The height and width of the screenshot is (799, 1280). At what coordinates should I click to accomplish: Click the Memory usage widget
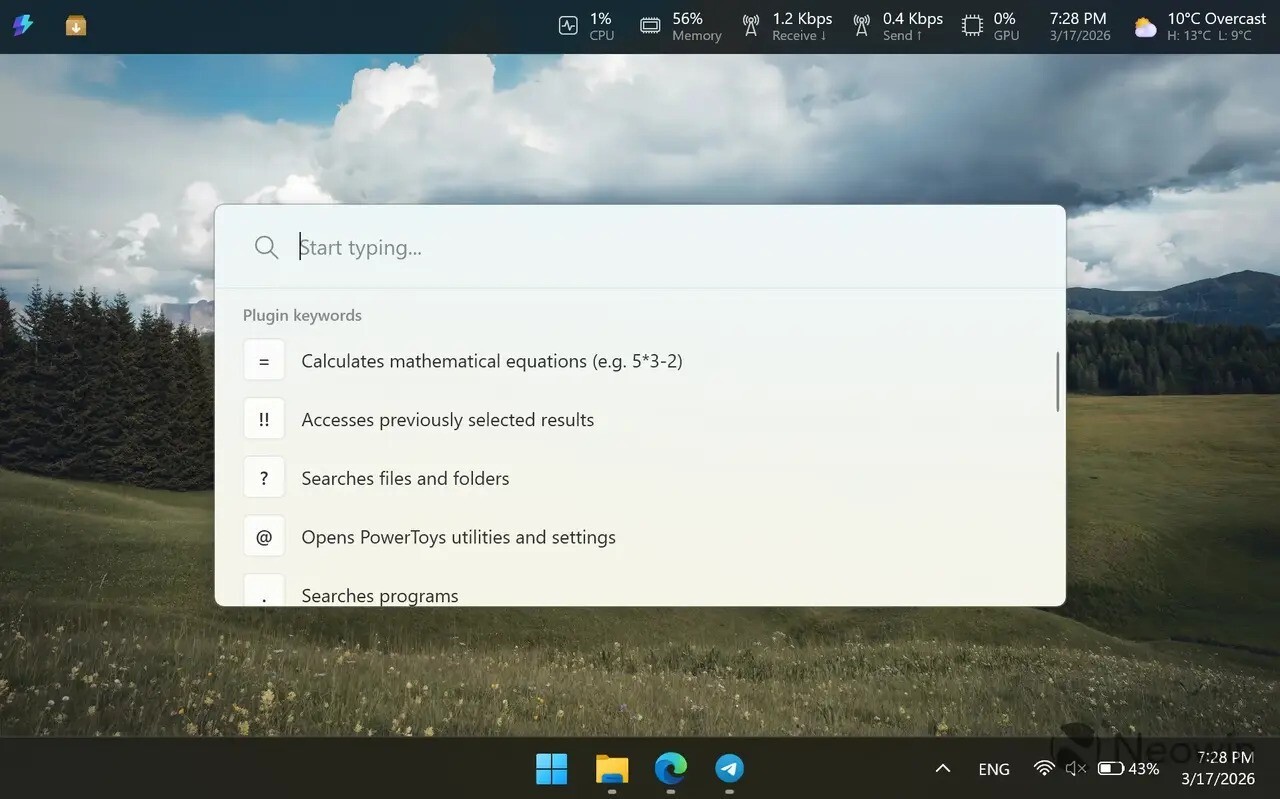point(681,26)
